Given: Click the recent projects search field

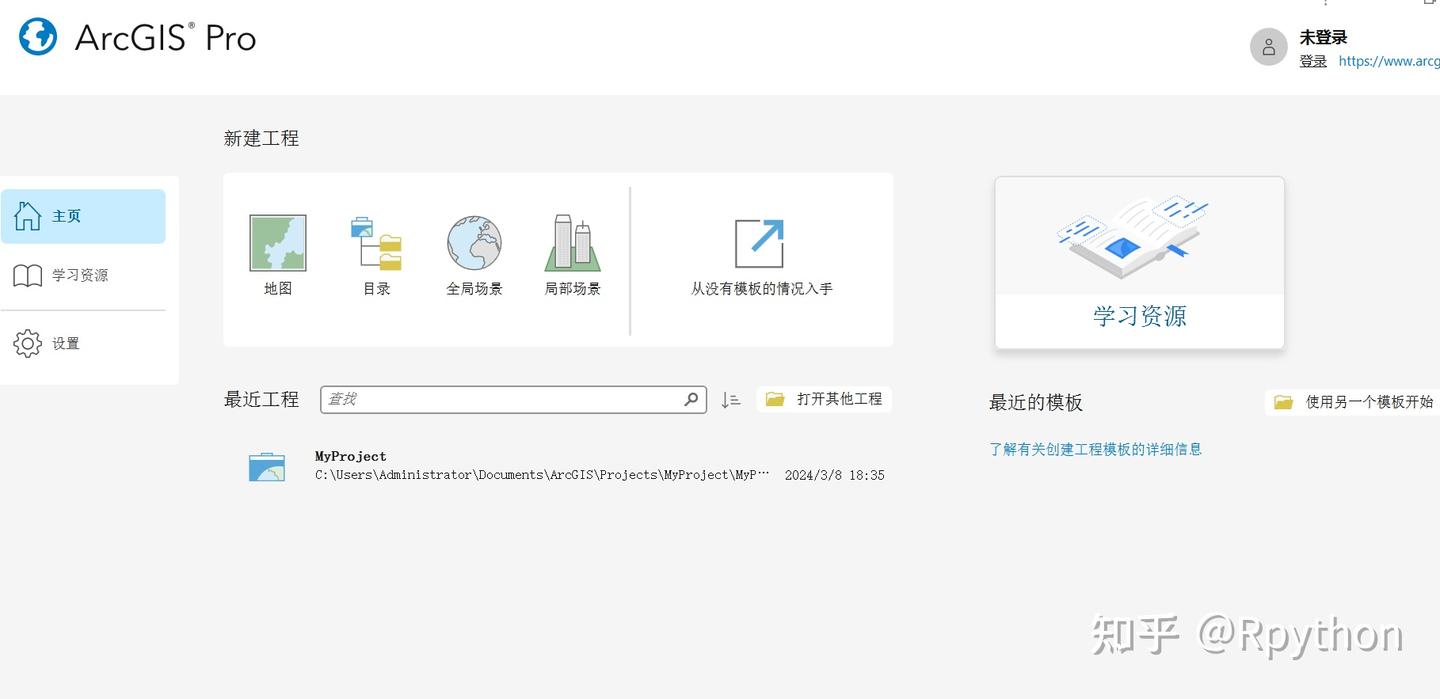Looking at the screenshot, I should point(513,399).
